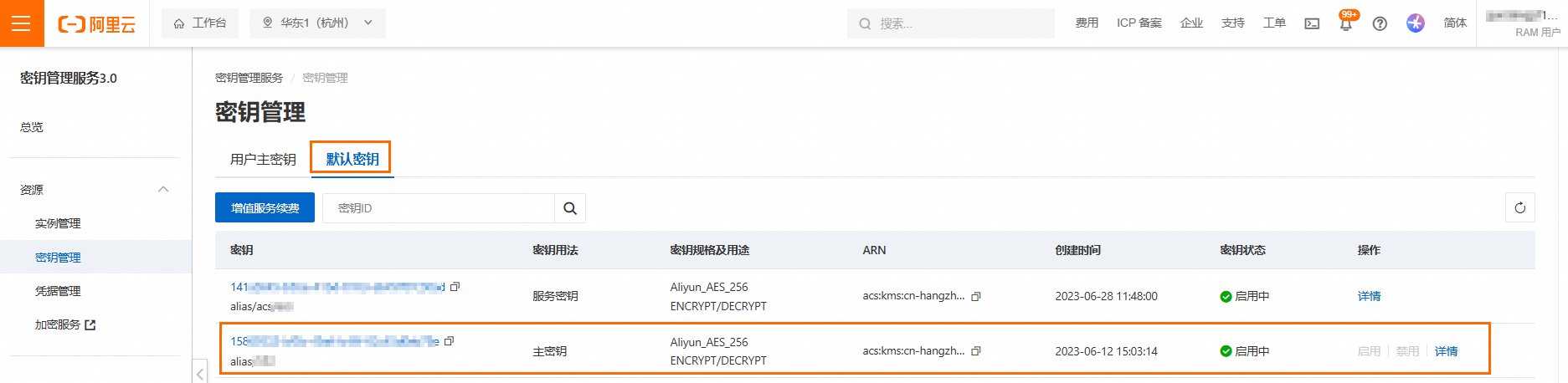Click 启用 in the 主密钥 row
1568x383 pixels.
point(1369,351)
